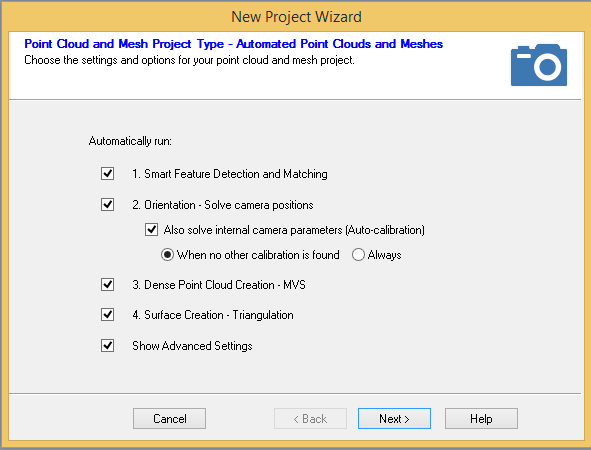Disable the Auto-calibration checkbox
The height and width of the screenshot is (450, 591).
(x=152, y=230)
